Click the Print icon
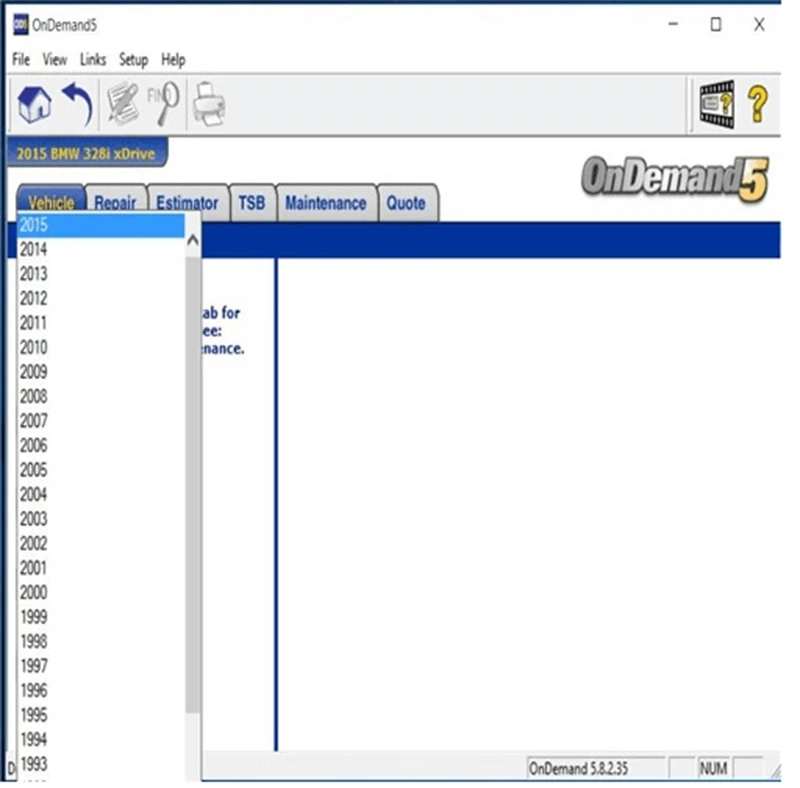 (x=209, y=104)
